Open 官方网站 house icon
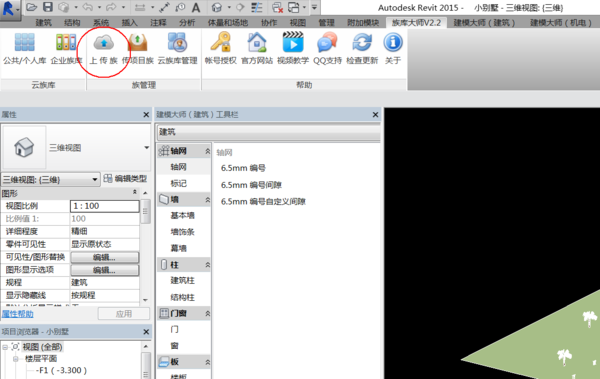Image resolution: width=600 pixels, height=379 pixels. [x=257, y=42]
